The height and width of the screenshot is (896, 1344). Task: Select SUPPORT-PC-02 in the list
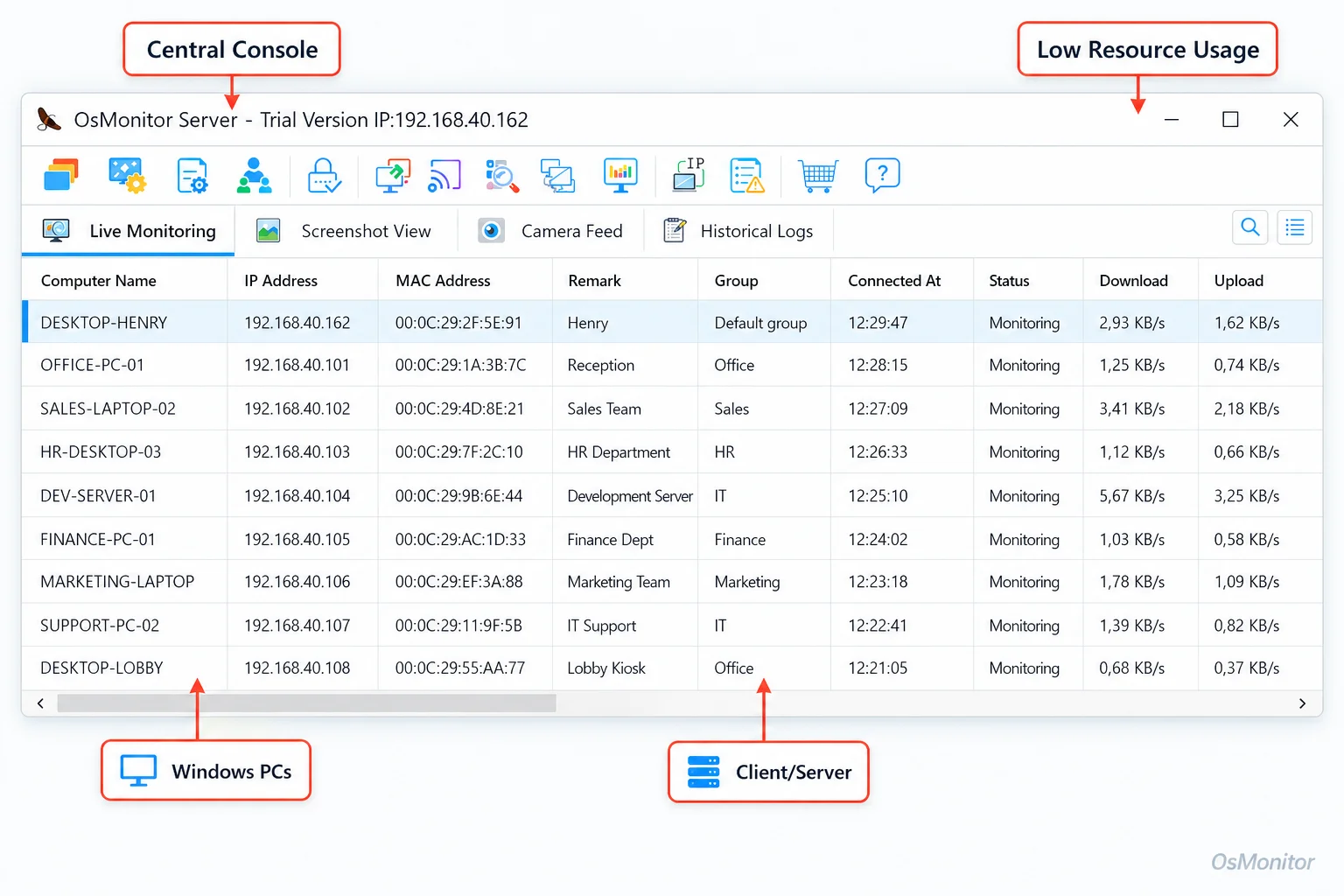point(100,626)
